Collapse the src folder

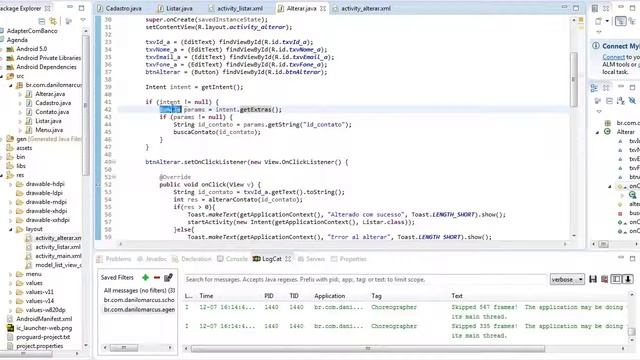coord(2,76)
